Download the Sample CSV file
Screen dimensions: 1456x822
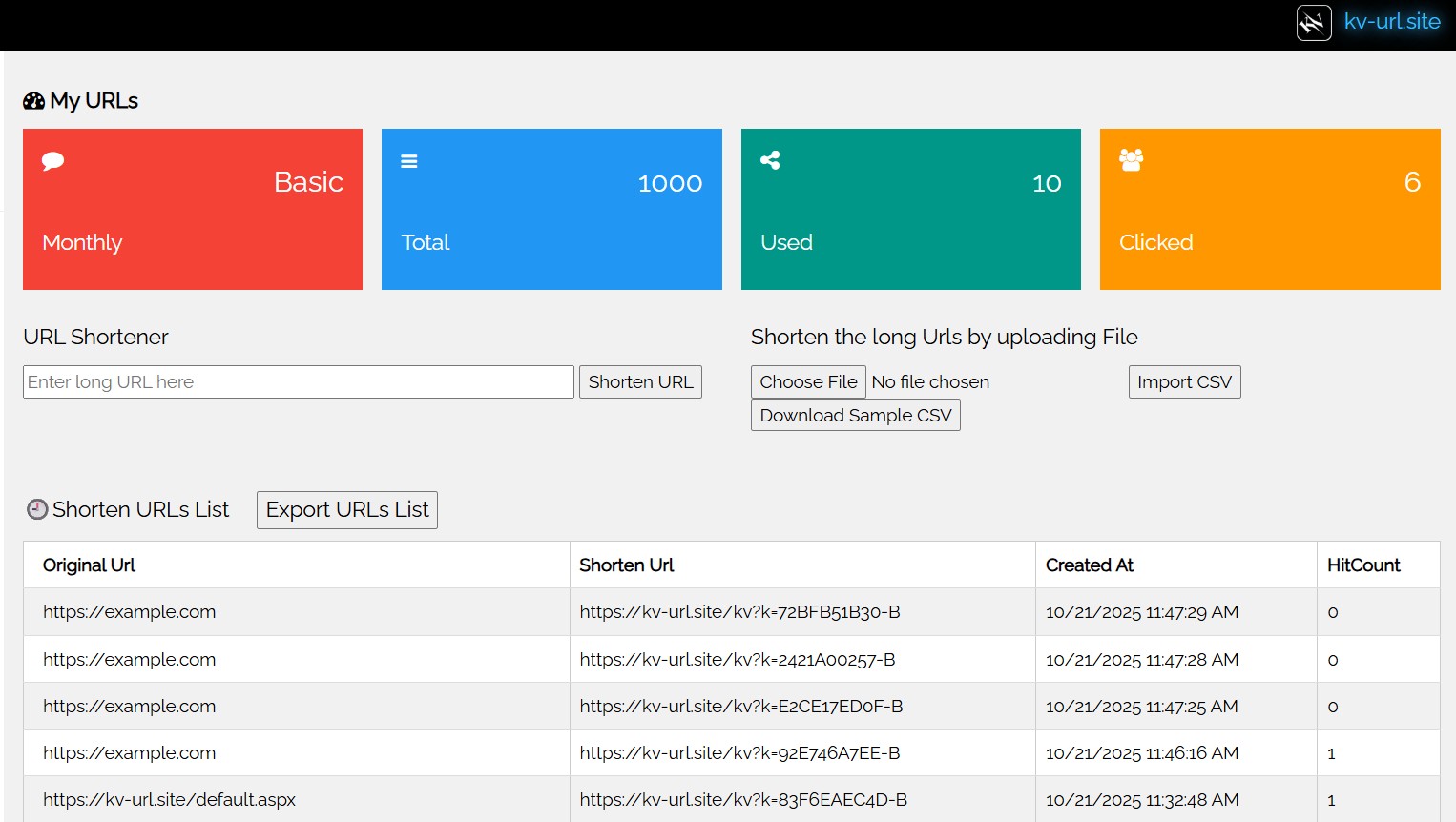pos(855,415)
